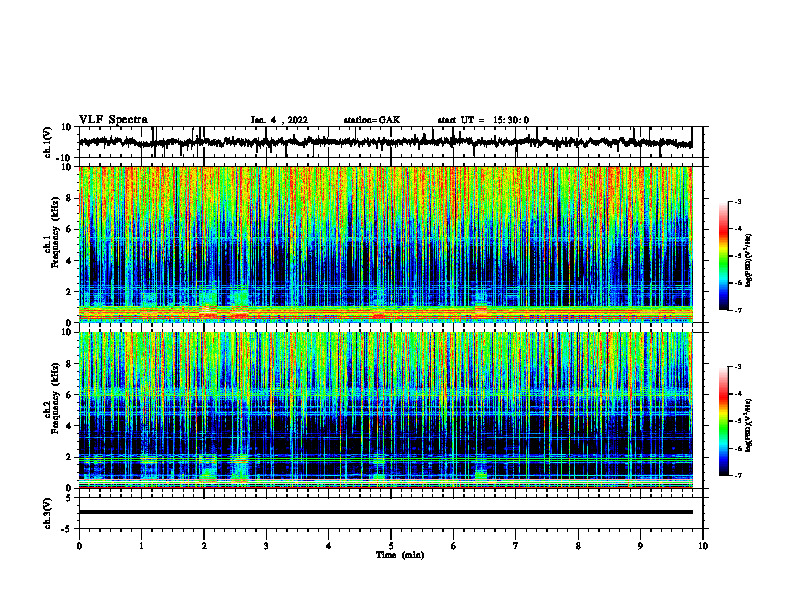Viewport: 792px width, 612px height.
Task: Select the "start UT = 15:30:0" header text
Action: (483, 120)
